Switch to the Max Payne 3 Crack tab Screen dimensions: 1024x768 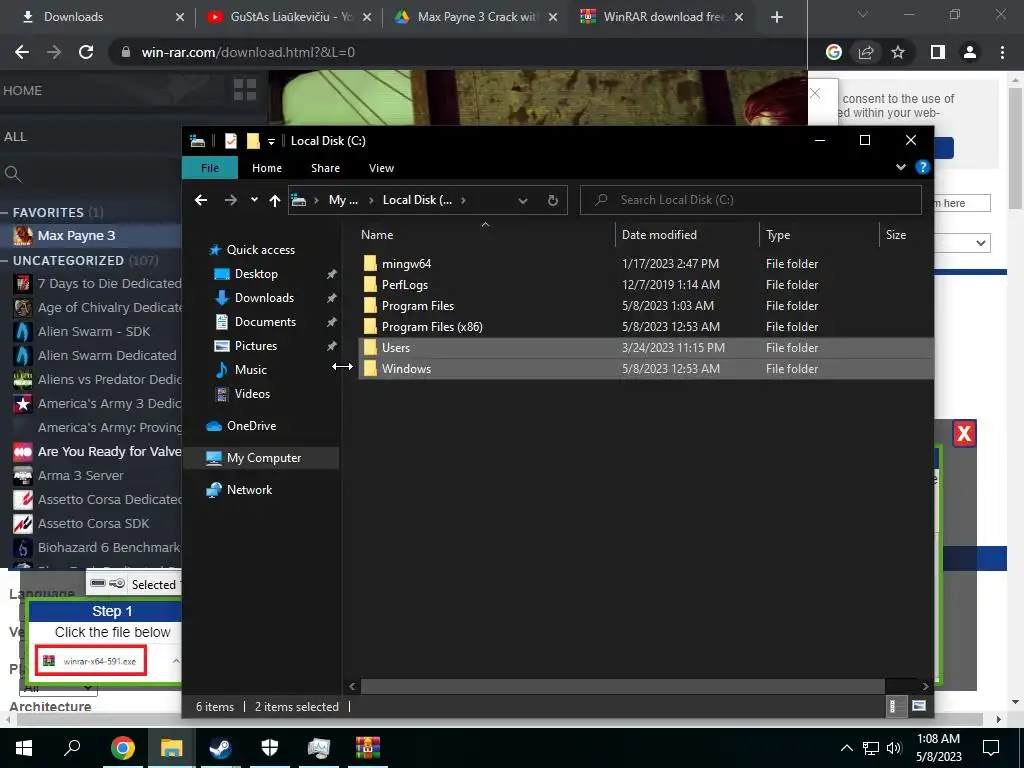pyautogui.click(x=477, y=17)
